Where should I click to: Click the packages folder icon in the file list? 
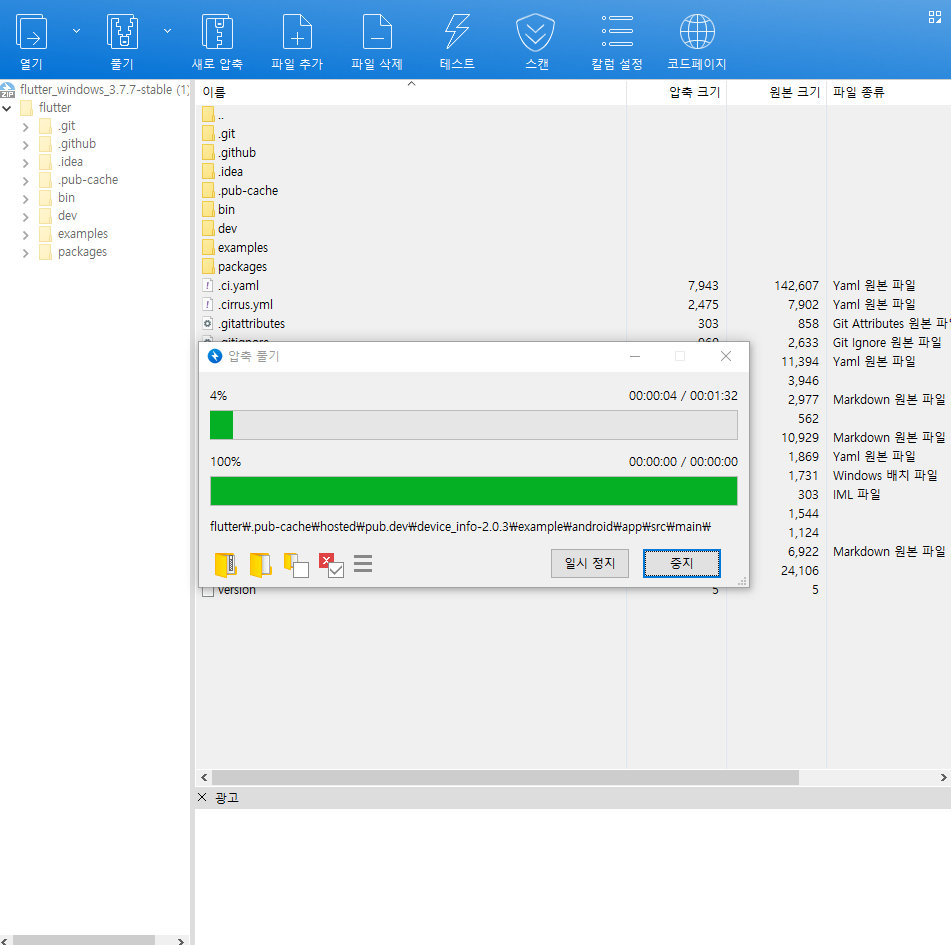[208, 266]
